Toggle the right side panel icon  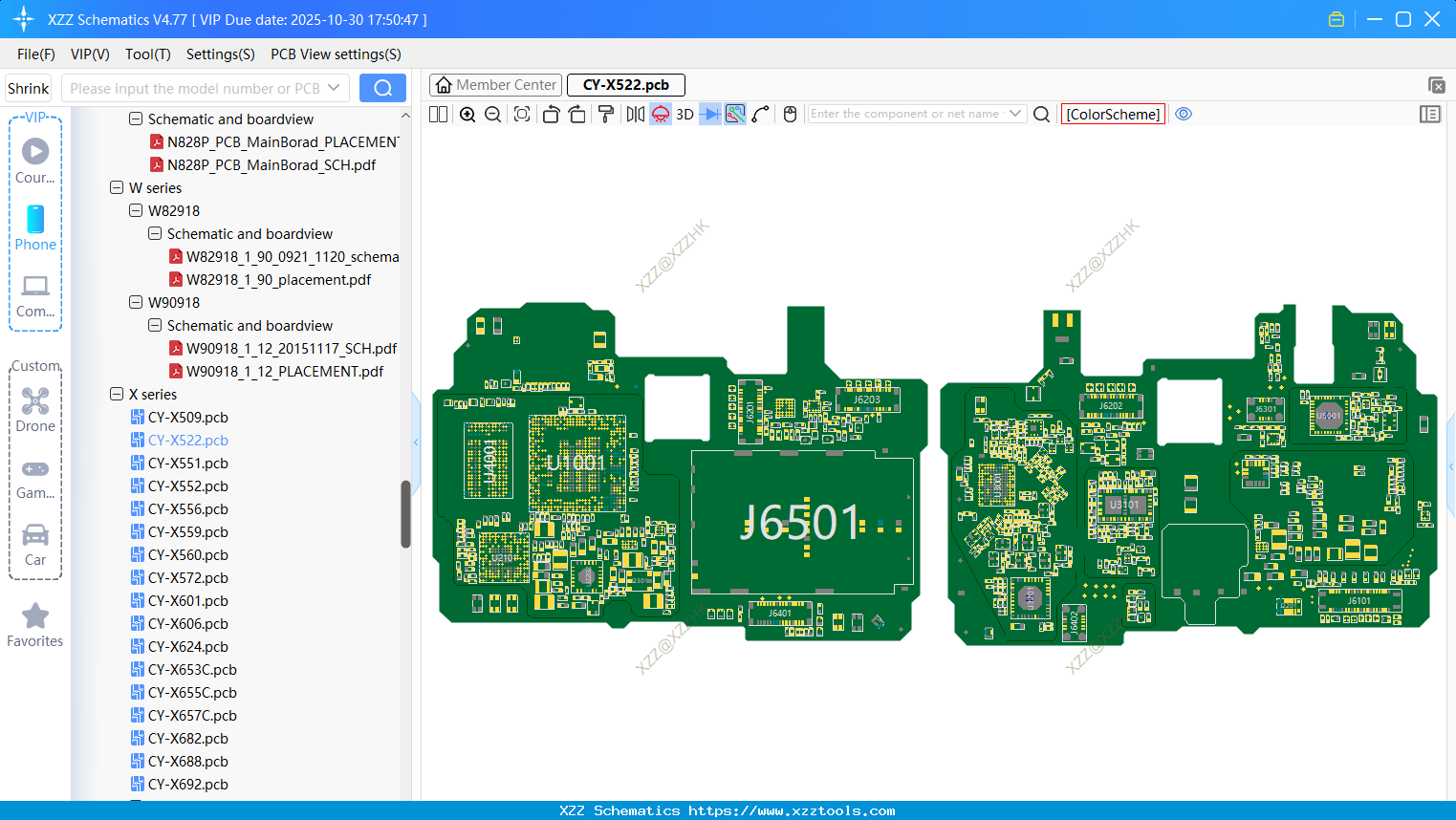(1430, 115)
